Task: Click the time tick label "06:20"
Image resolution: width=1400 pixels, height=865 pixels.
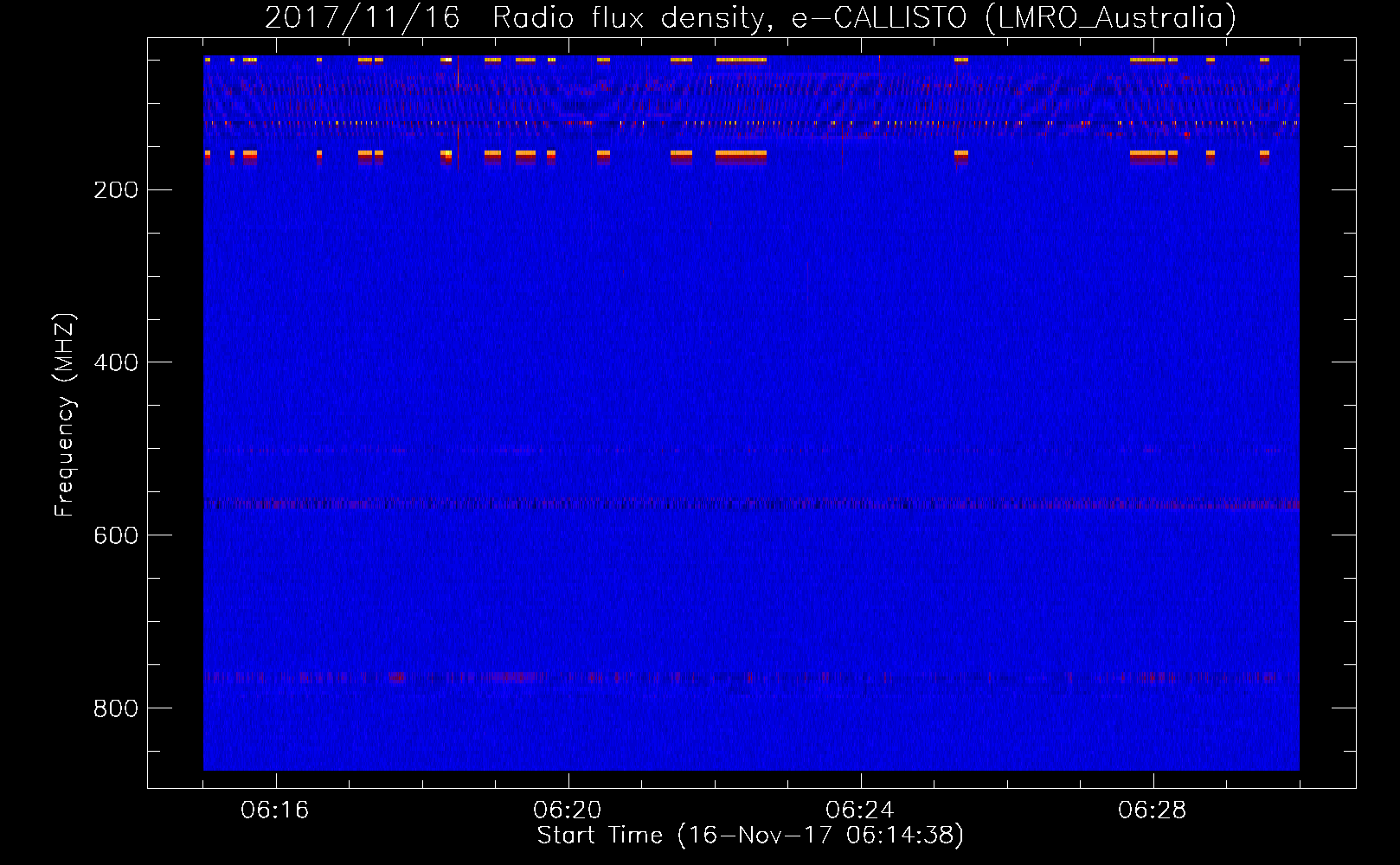Action: (568, 811)
